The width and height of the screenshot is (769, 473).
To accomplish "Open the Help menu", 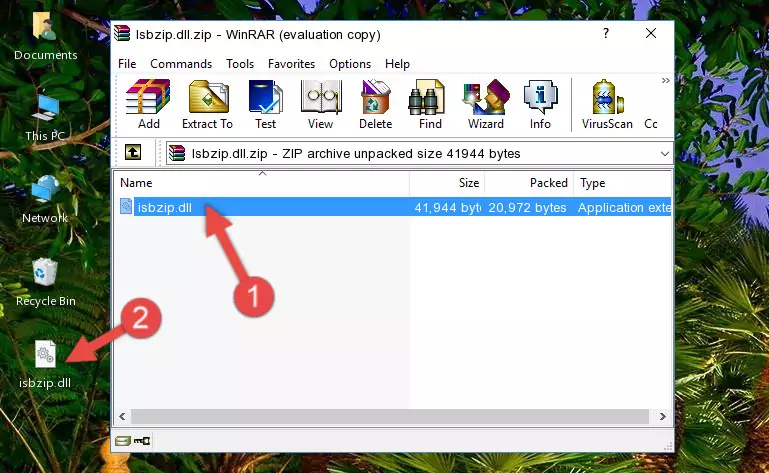I will coord(397,64).
